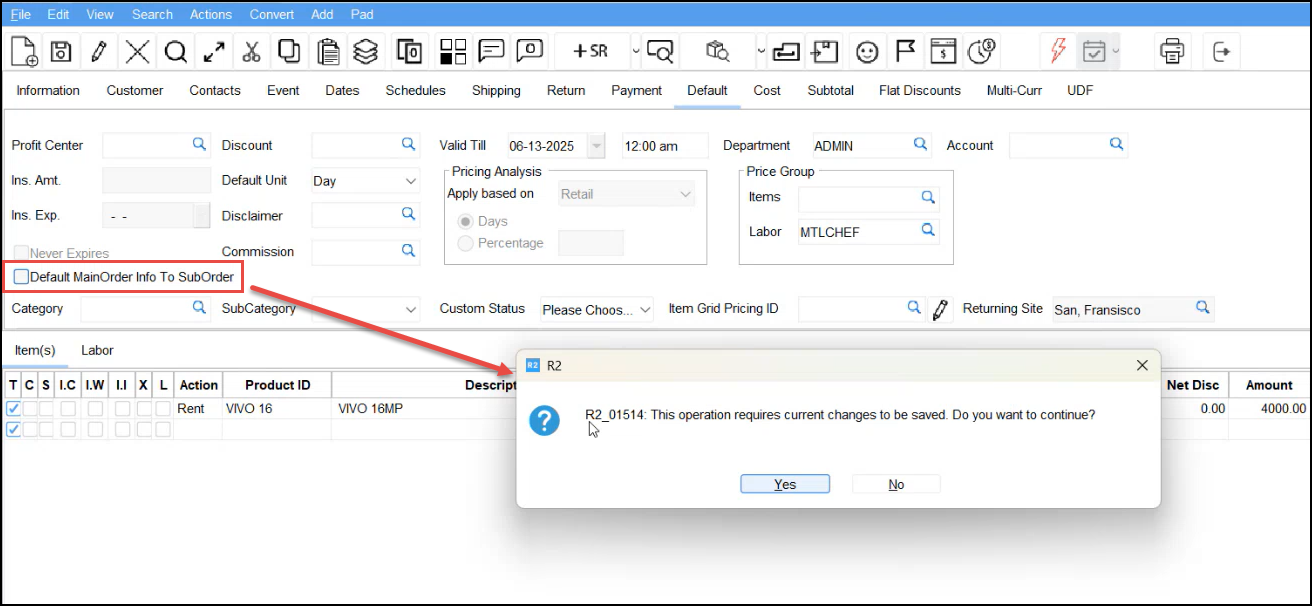
Task: Open the SubCategory dropdown
Action: point(365,310)
